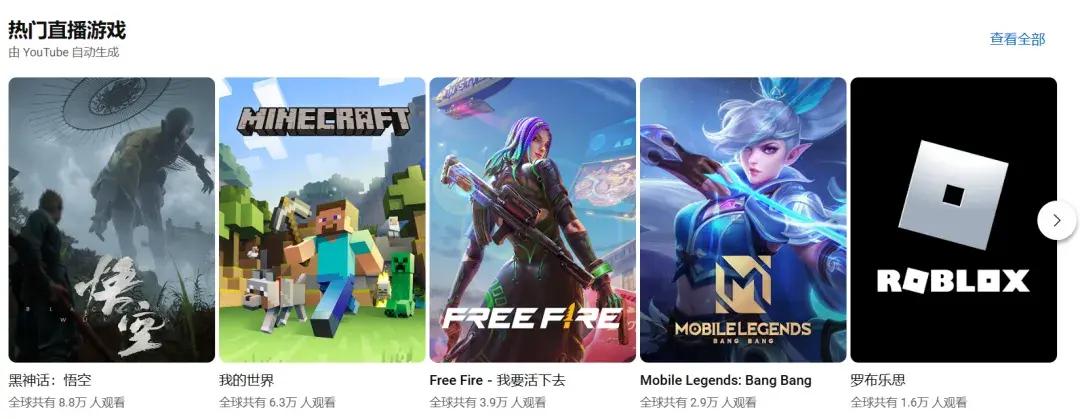
Task: Click the FREE FIRE logo on cover
Action: click(x=532, y=318)
